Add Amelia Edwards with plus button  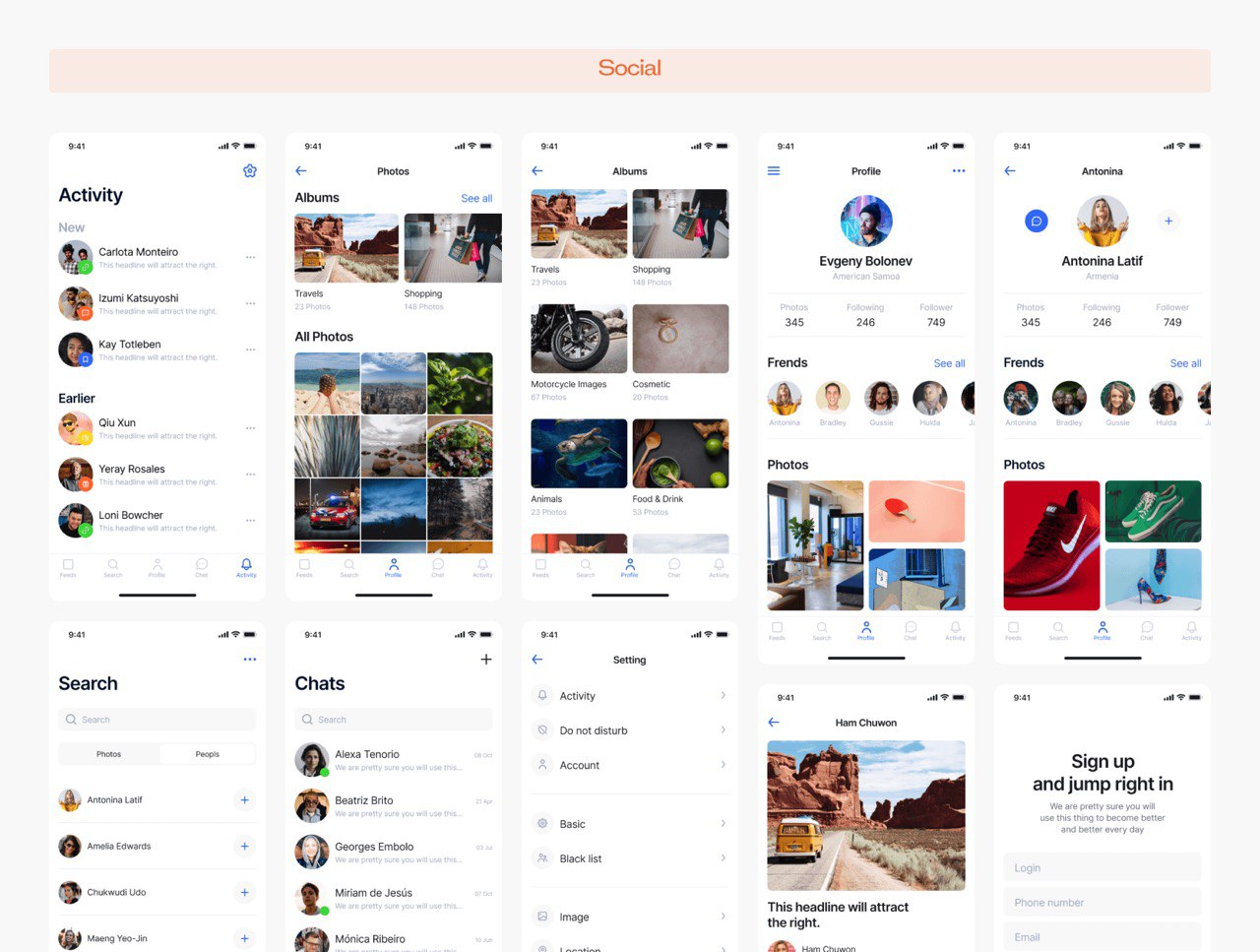tap(245, 847)
